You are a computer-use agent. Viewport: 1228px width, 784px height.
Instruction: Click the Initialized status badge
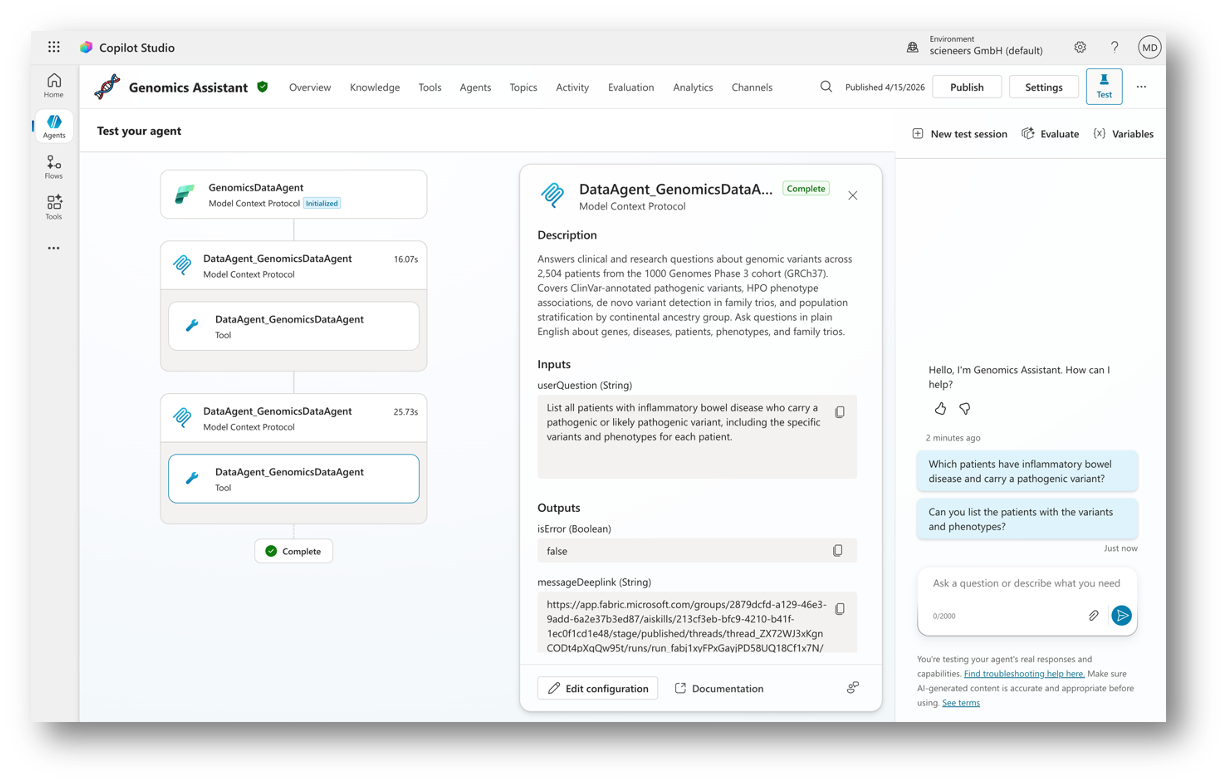[x=322, y=203]
